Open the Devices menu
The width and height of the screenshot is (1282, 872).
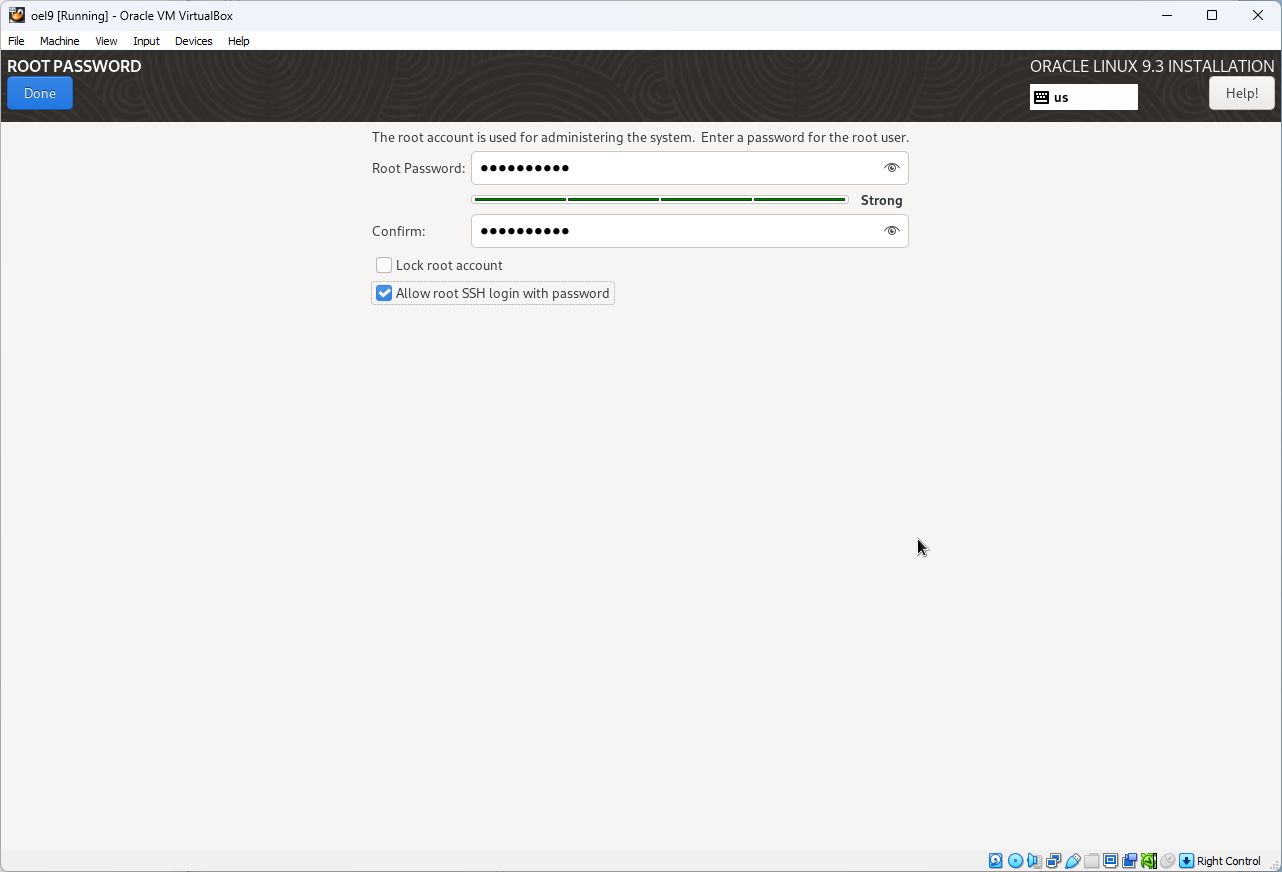pyautogui.click(x=193, y=41)
